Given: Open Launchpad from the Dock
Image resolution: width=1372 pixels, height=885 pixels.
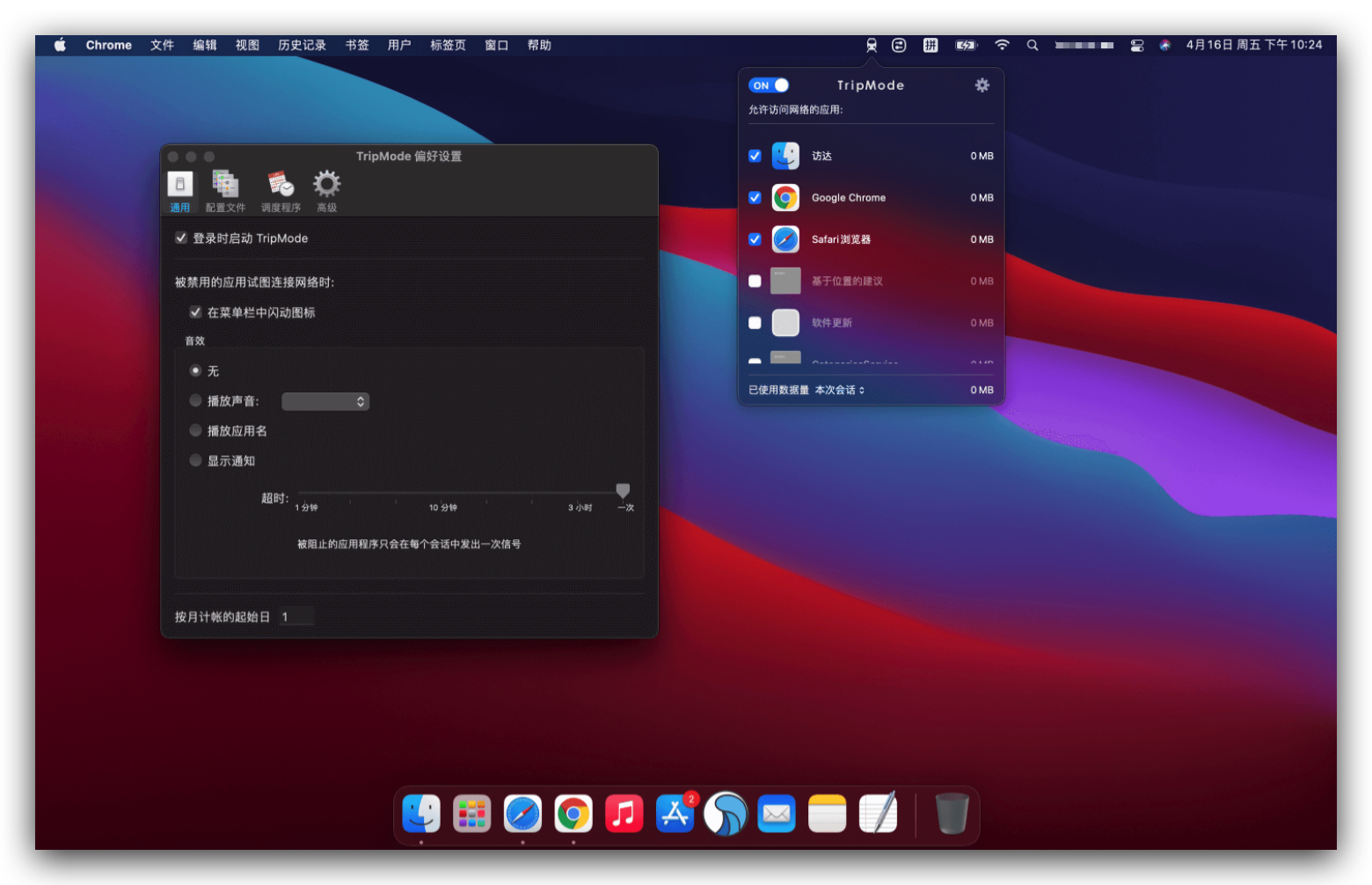Looking at the screenshot, I should tap(472, 814).
